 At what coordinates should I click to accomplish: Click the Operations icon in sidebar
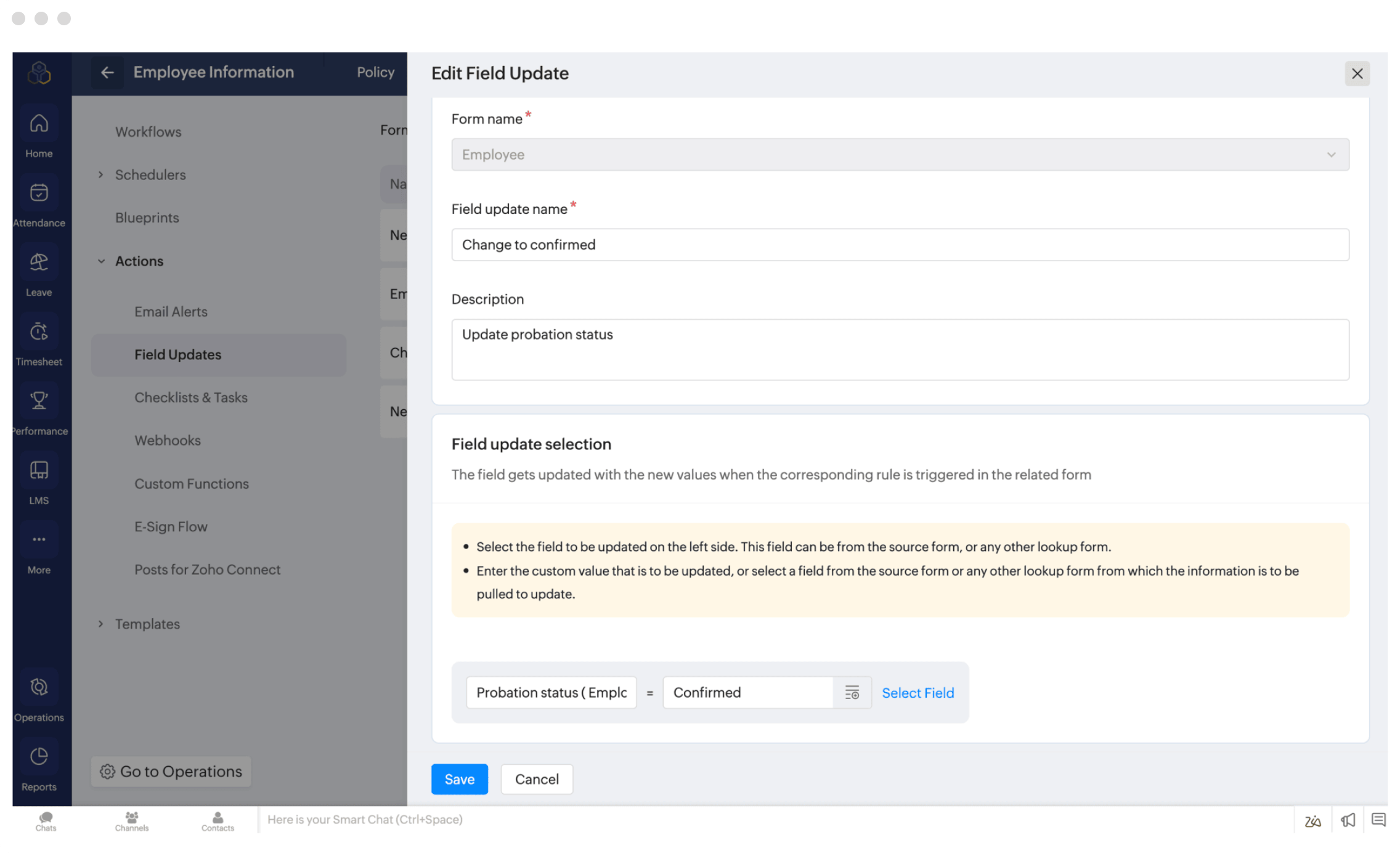(x=39, y=687)
